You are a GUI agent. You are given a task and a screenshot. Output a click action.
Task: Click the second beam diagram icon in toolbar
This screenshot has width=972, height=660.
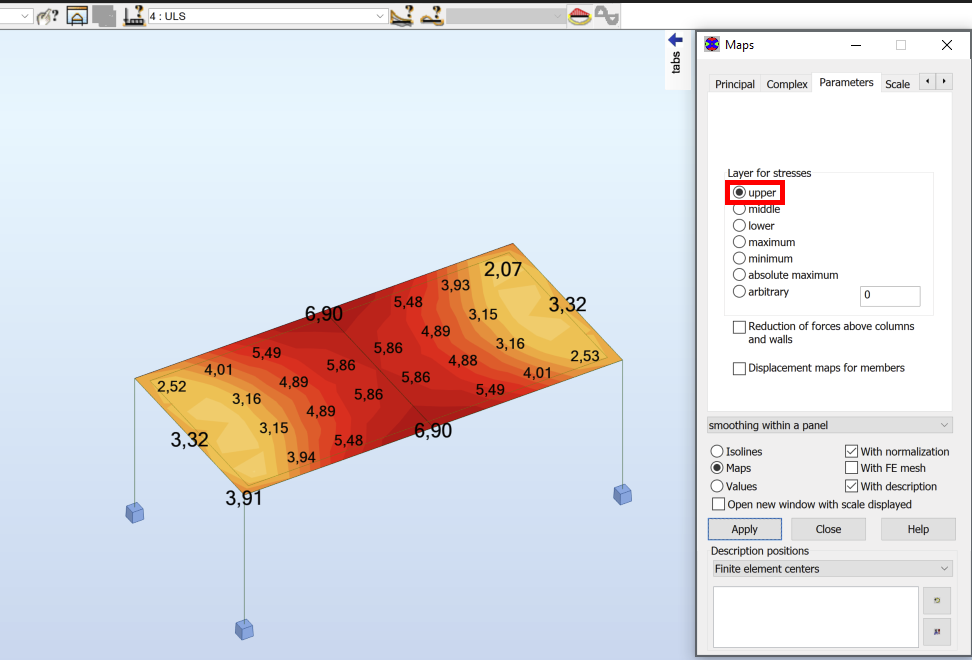click(431, 16)
